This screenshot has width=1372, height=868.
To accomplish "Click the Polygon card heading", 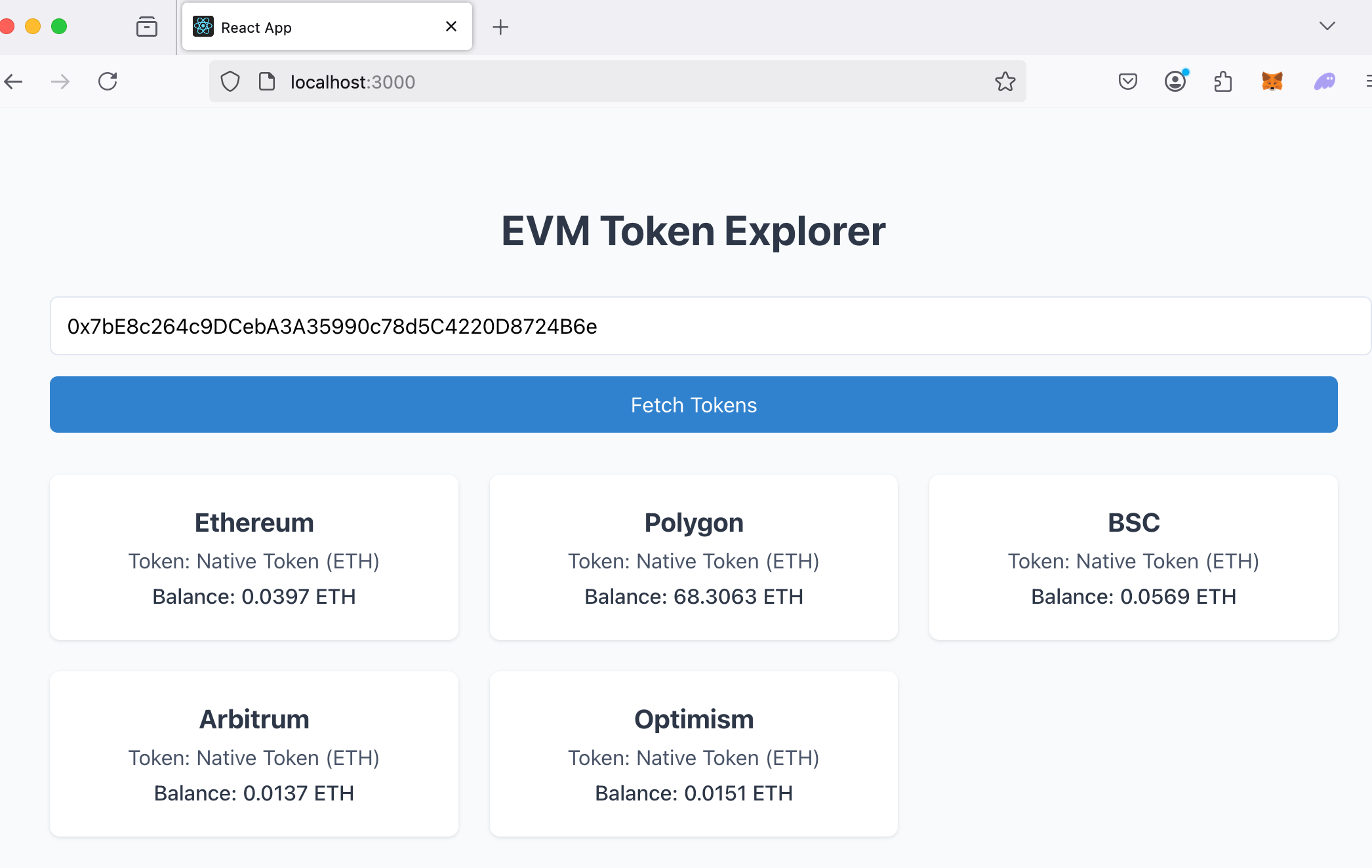I will point(694,523).
